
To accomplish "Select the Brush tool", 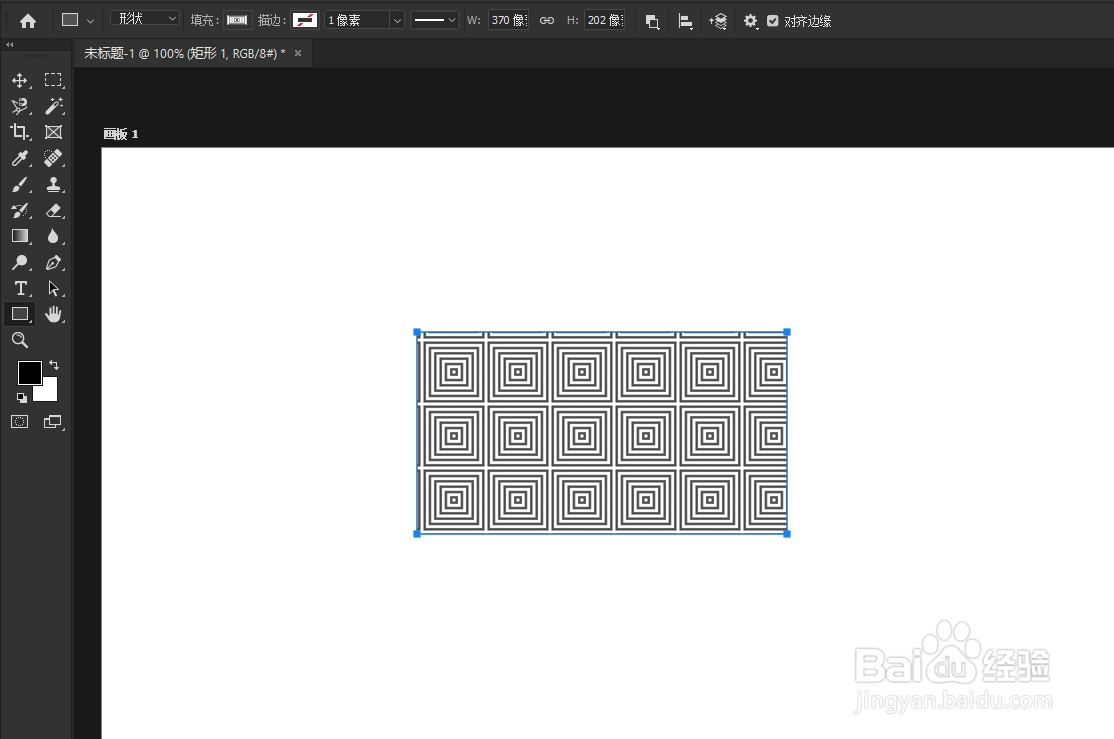I will pos(20,185).
